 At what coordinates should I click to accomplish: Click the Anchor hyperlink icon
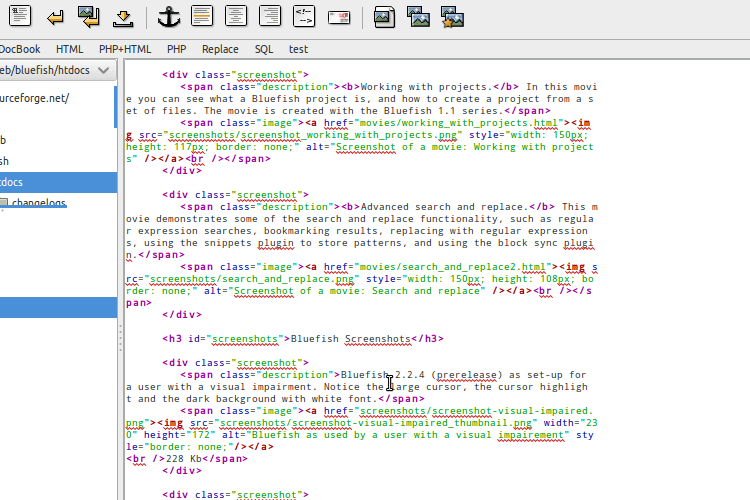[x=168, y=15]
